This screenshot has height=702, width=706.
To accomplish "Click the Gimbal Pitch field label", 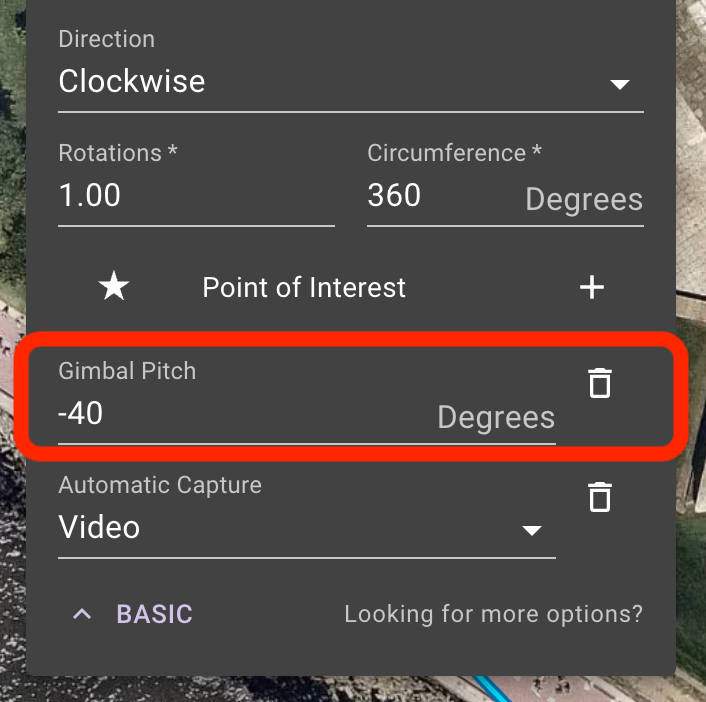I will click(127, 371).
